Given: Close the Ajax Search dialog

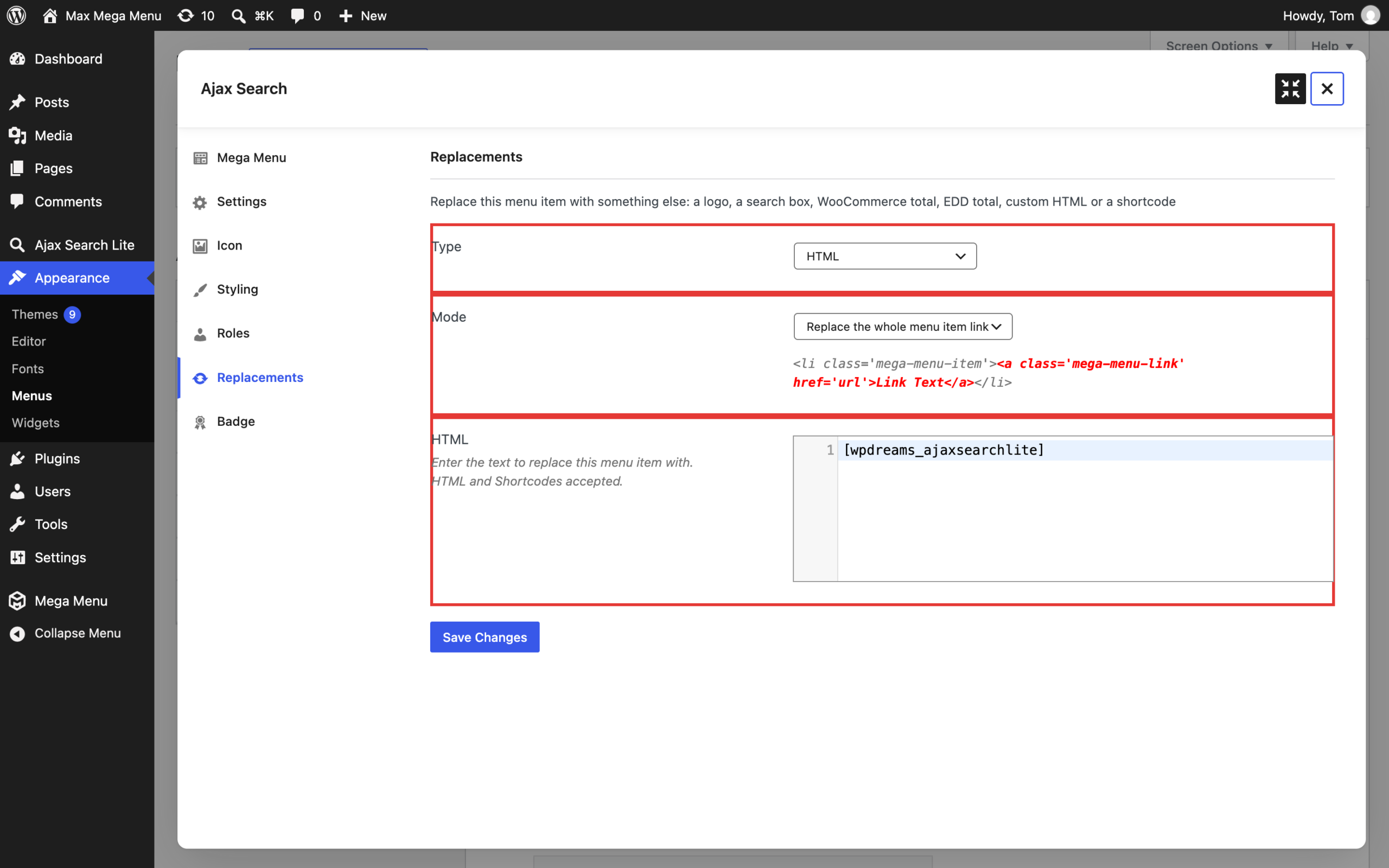Looking at the screenshot, I should click(1327, 89).
